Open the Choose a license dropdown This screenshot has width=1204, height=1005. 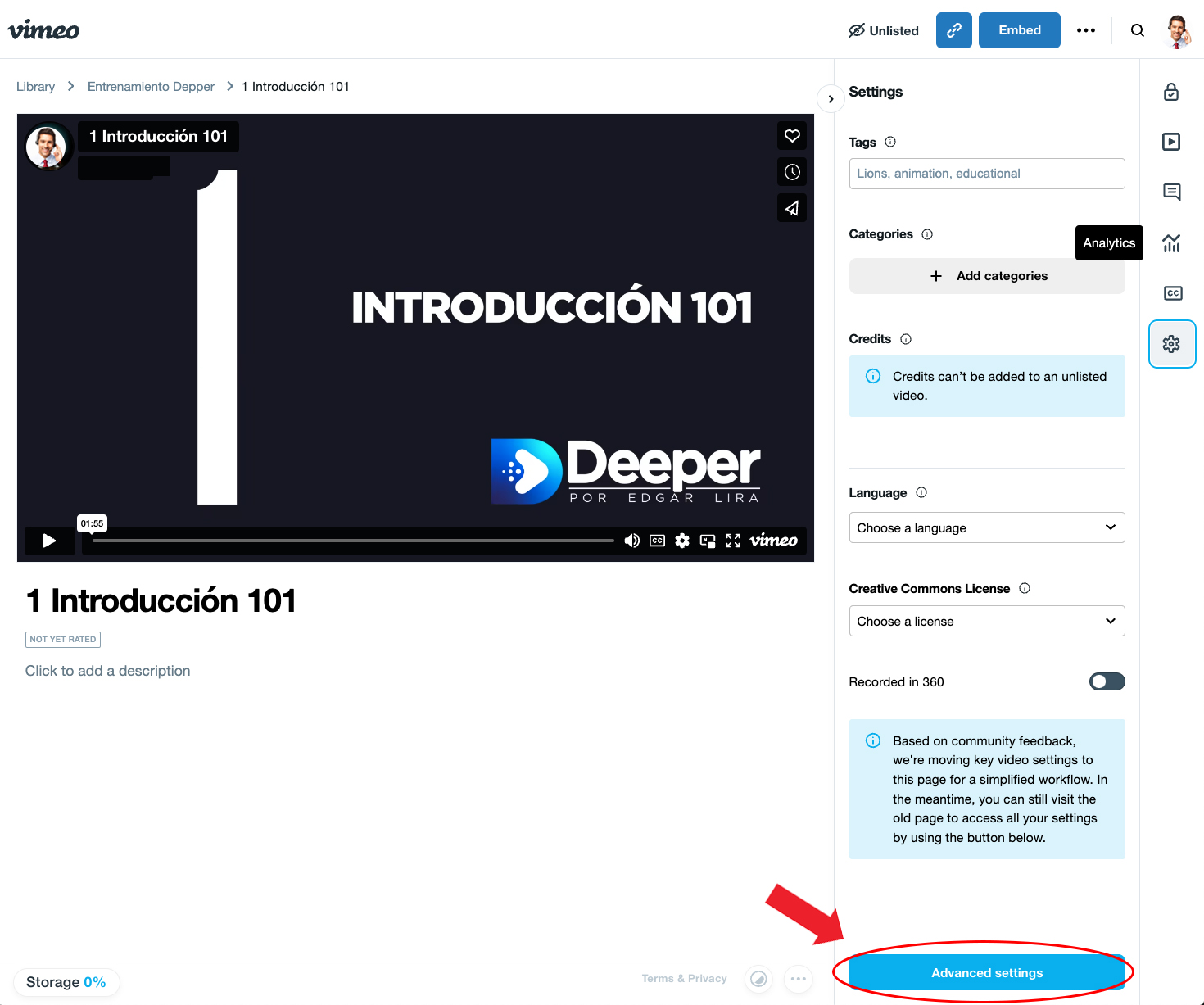pos(987,621)
